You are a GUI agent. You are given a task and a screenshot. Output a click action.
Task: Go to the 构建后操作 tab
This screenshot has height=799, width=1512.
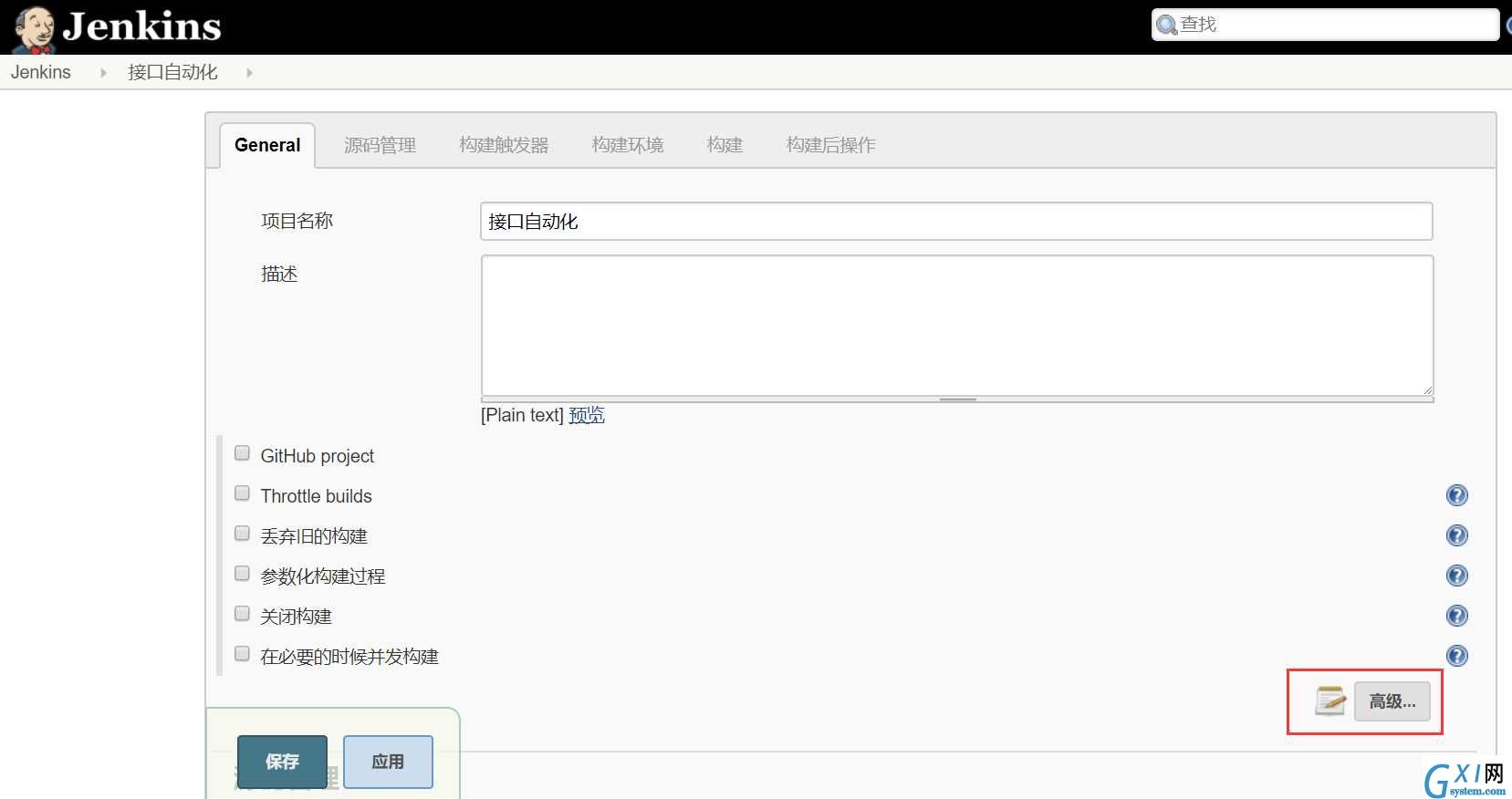(830, 145)
